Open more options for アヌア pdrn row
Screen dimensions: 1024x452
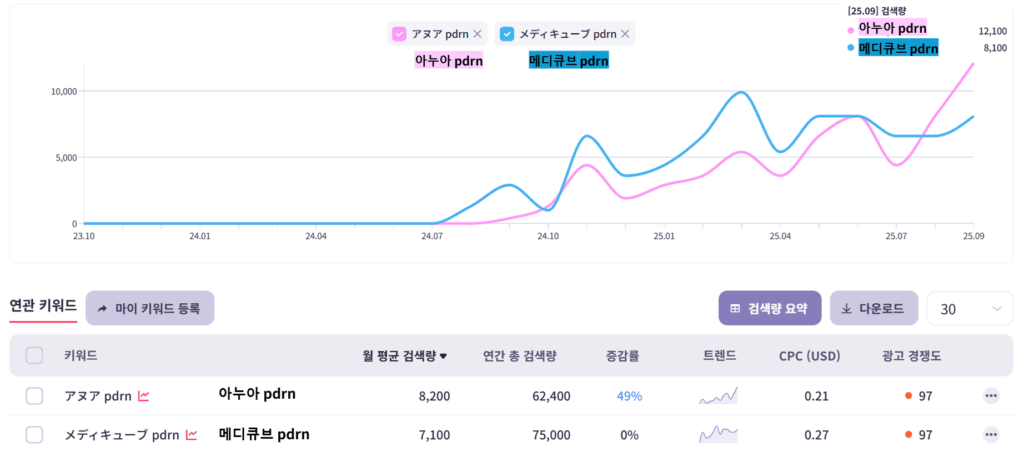point(991,396)
